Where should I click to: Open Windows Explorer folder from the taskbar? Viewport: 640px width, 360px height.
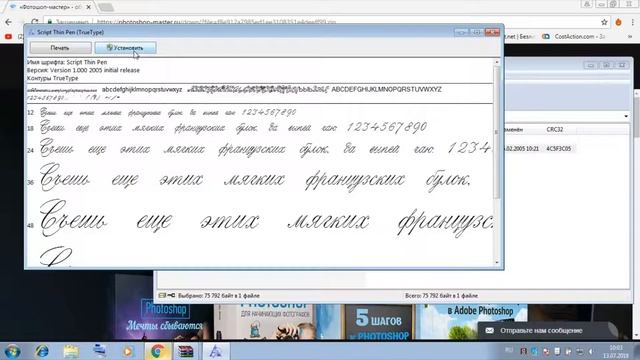(71, 351)
